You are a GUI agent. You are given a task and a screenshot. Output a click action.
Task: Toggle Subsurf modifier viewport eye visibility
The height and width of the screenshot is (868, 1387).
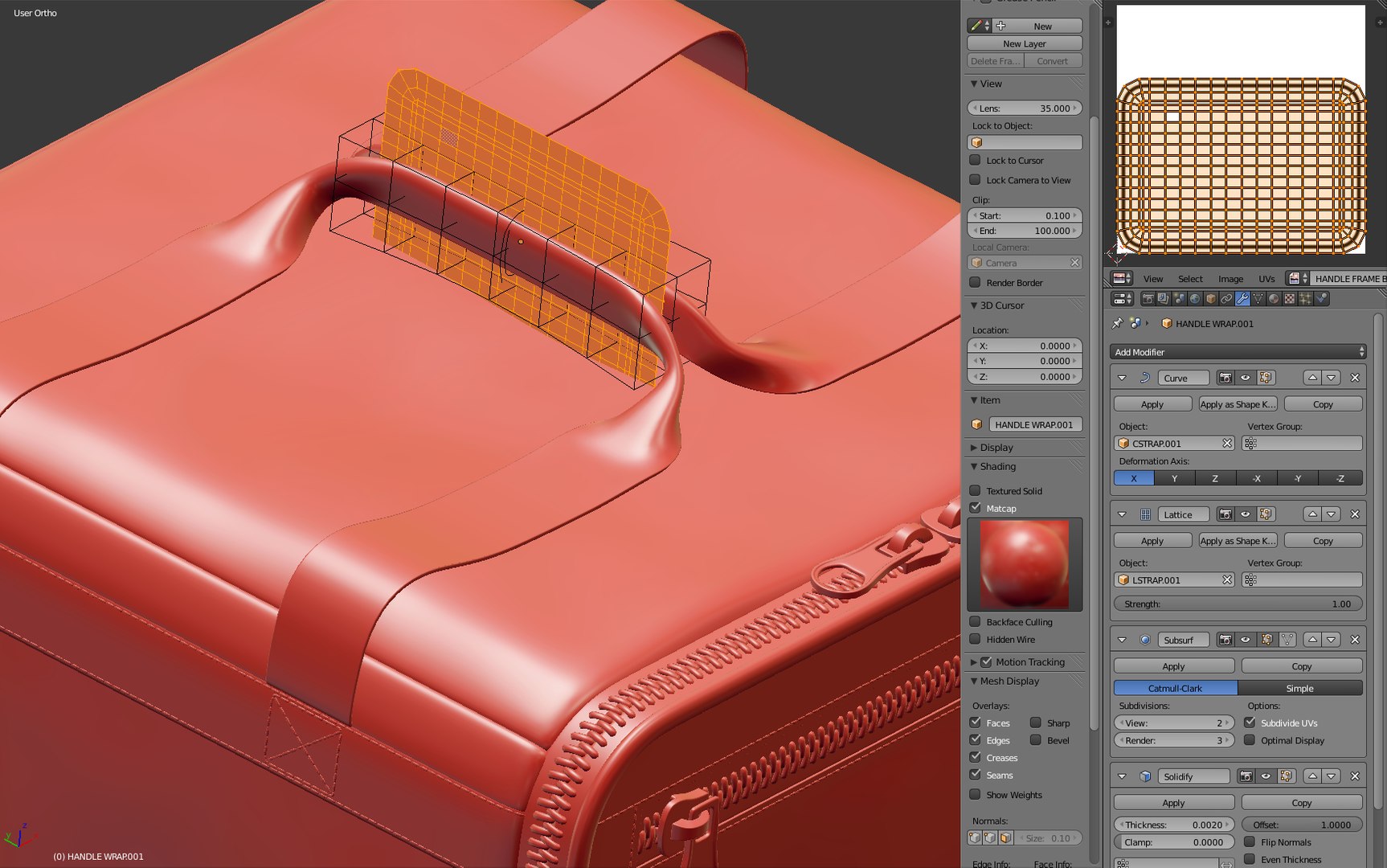[x=1246, y=640]
